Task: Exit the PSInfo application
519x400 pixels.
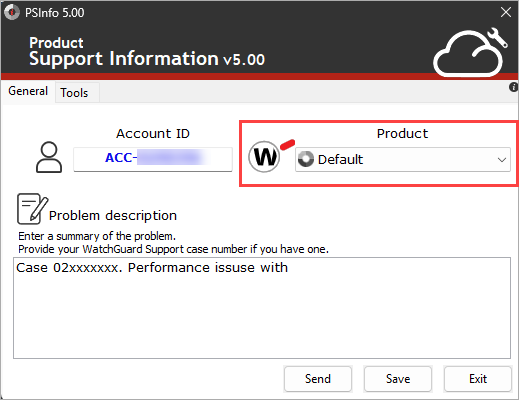Action: click(478, 379)
